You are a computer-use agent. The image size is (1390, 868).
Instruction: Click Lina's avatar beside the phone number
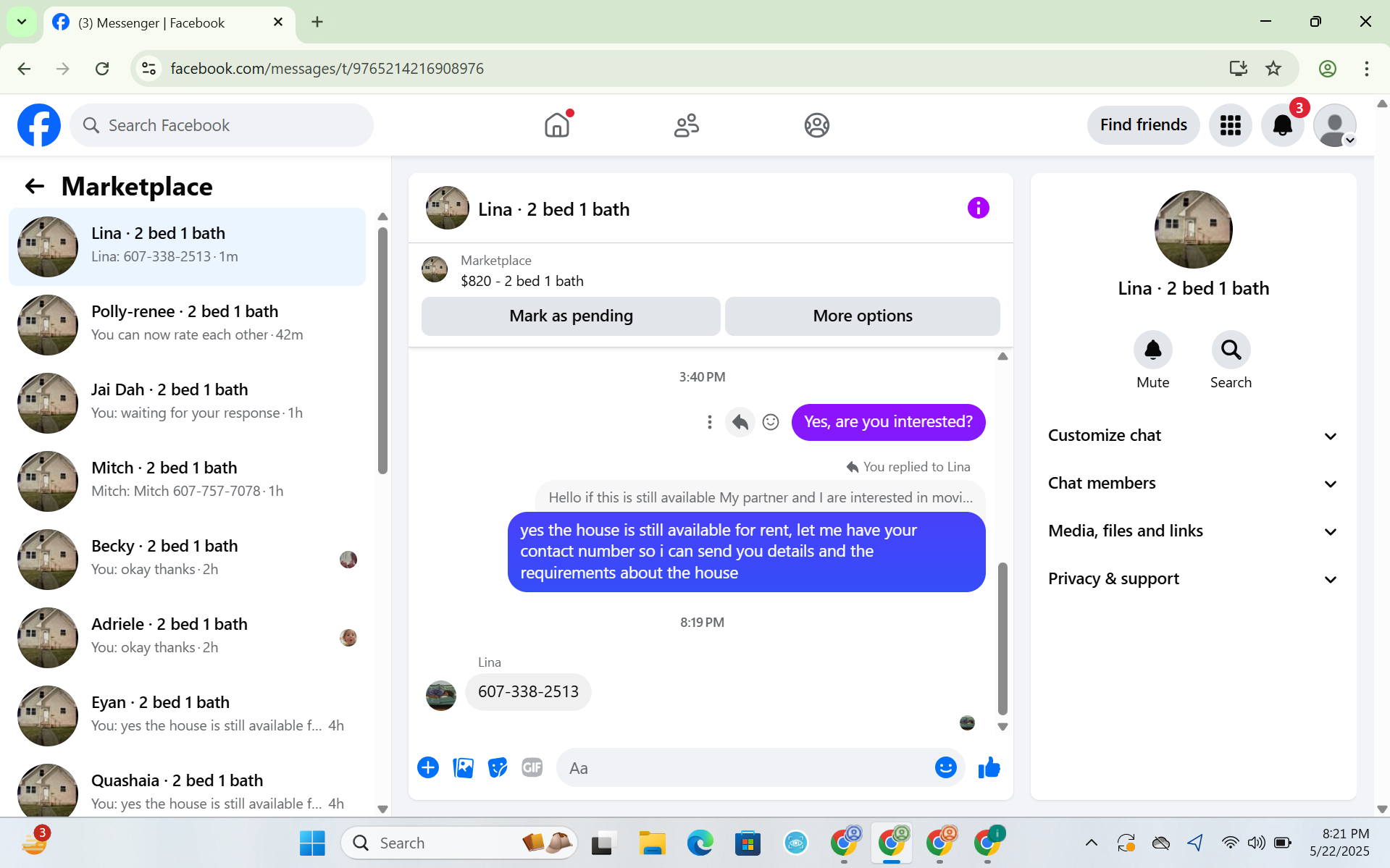(x=440, y=696)
